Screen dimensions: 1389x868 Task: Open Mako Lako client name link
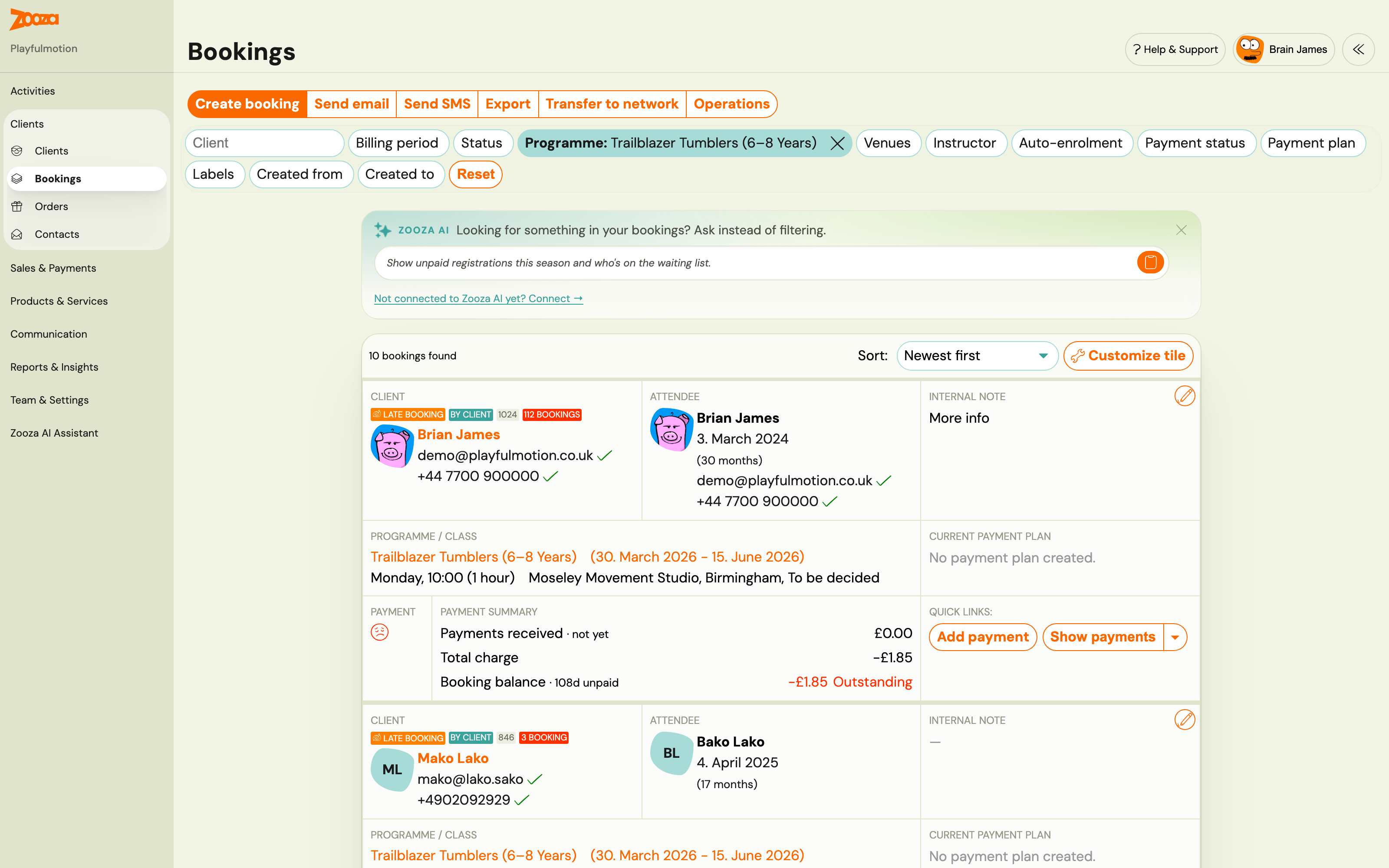453,758
